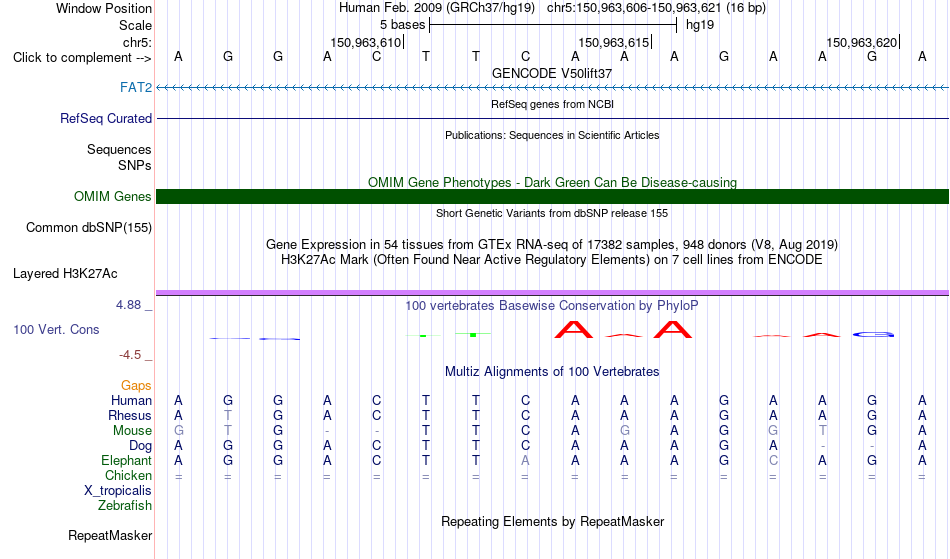Click the Chicken species label

click(x=128, y=475)
